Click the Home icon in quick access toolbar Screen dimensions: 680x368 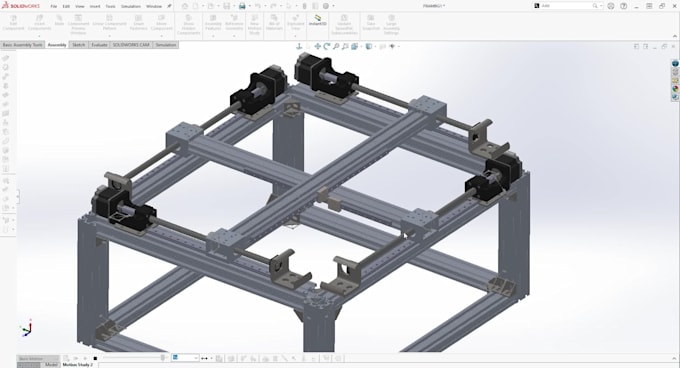coord(185,6)
